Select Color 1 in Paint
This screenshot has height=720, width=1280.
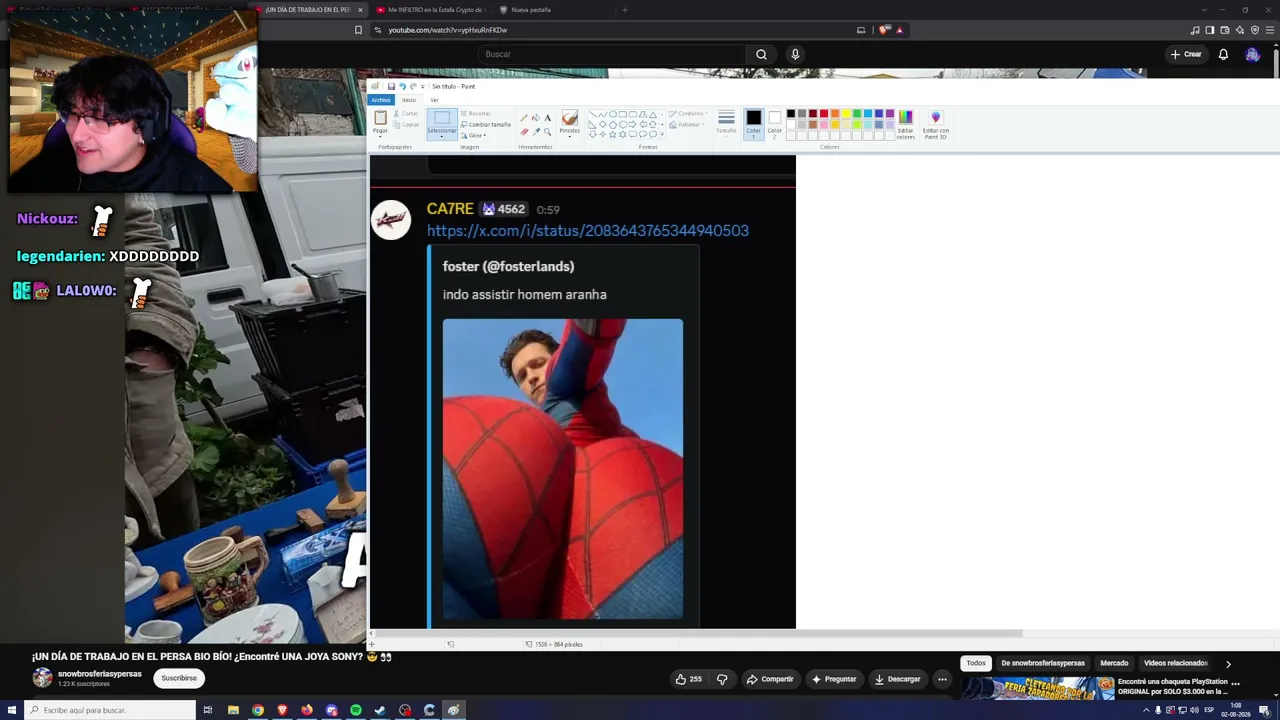pos(753,123)
